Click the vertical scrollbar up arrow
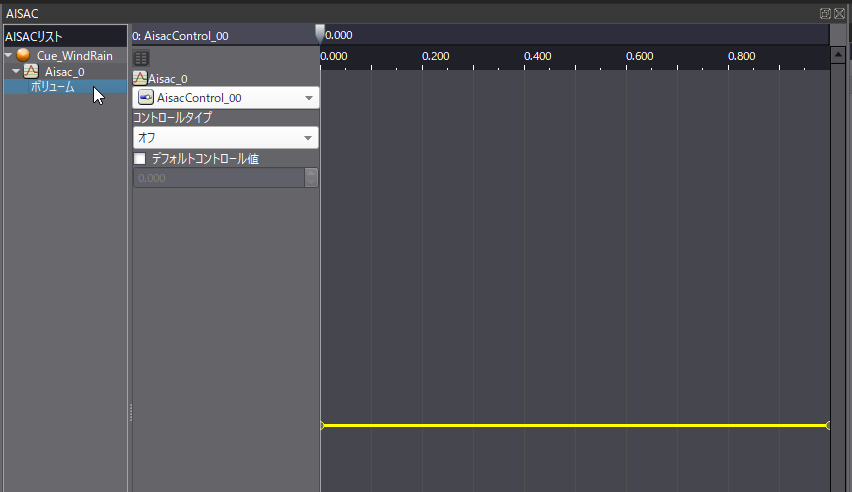Viewport: 852px width, 492px height. pyautogui.click(x=838, y=54)
